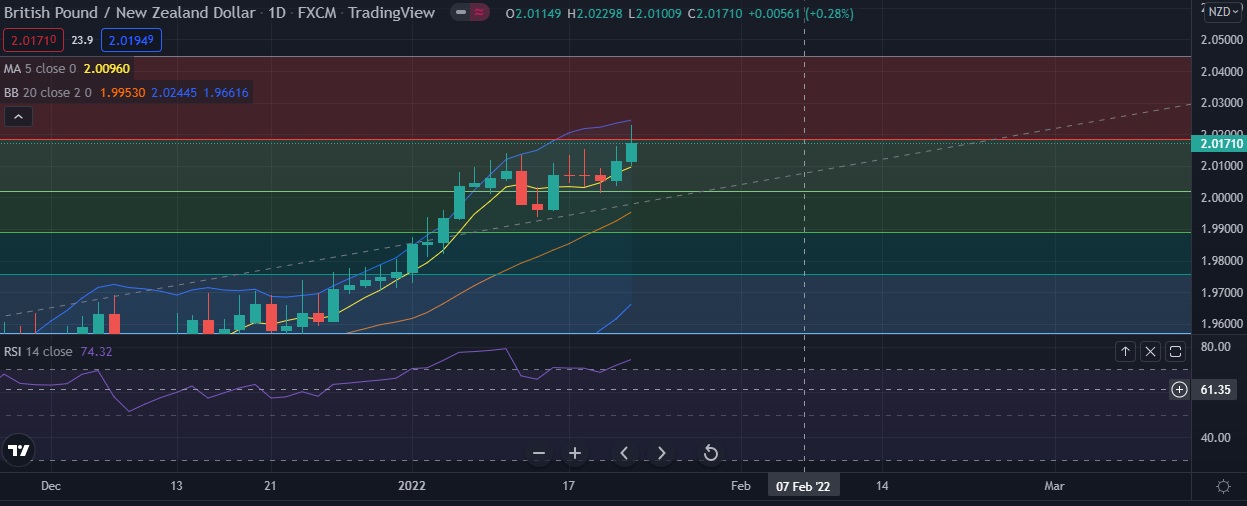Click the 07 Feb '22 date label on the time axis
The height and width of the screenshot is (506, 1247).
(x=805, y=485)
